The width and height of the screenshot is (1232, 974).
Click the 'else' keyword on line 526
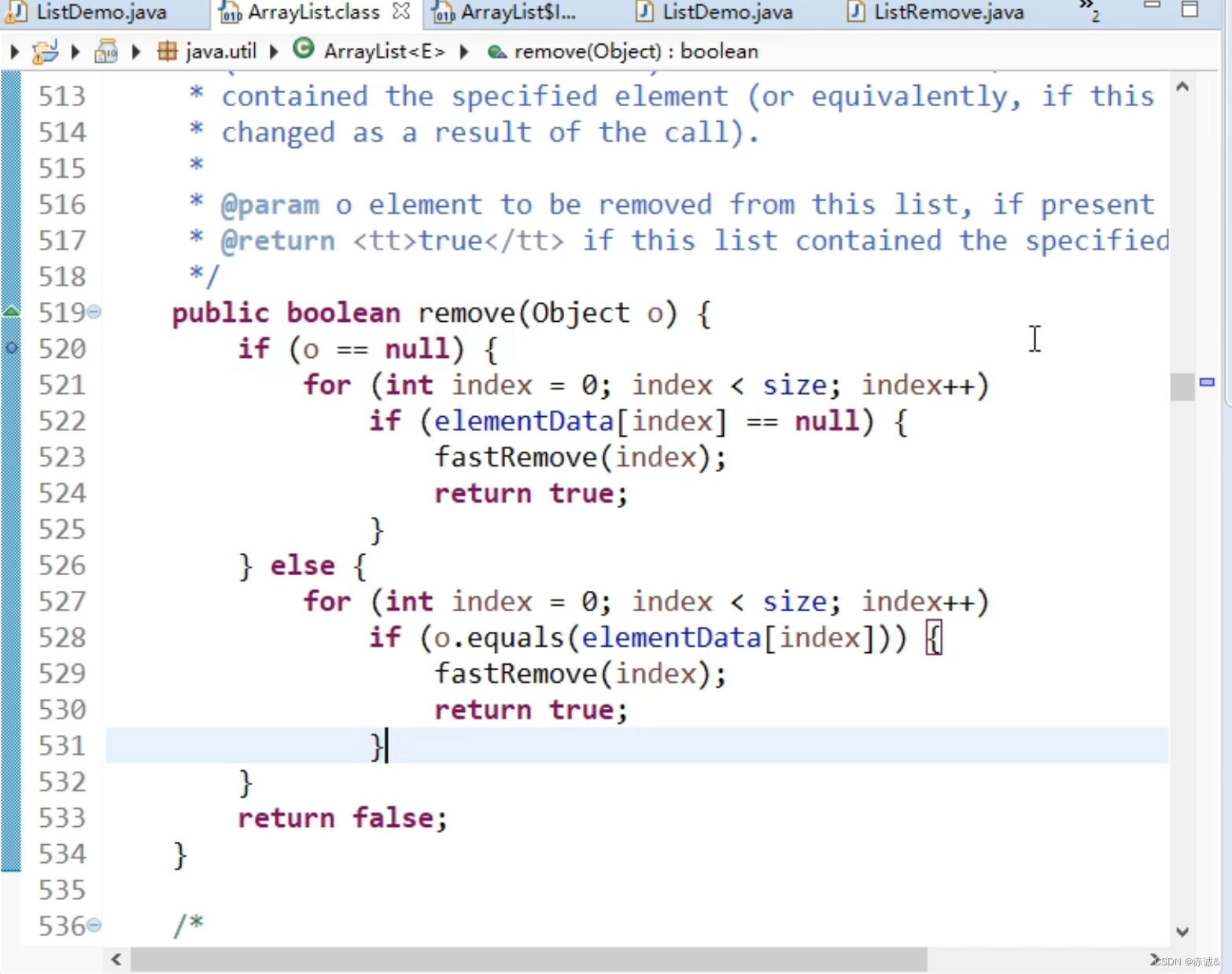[x=303, y=566]
